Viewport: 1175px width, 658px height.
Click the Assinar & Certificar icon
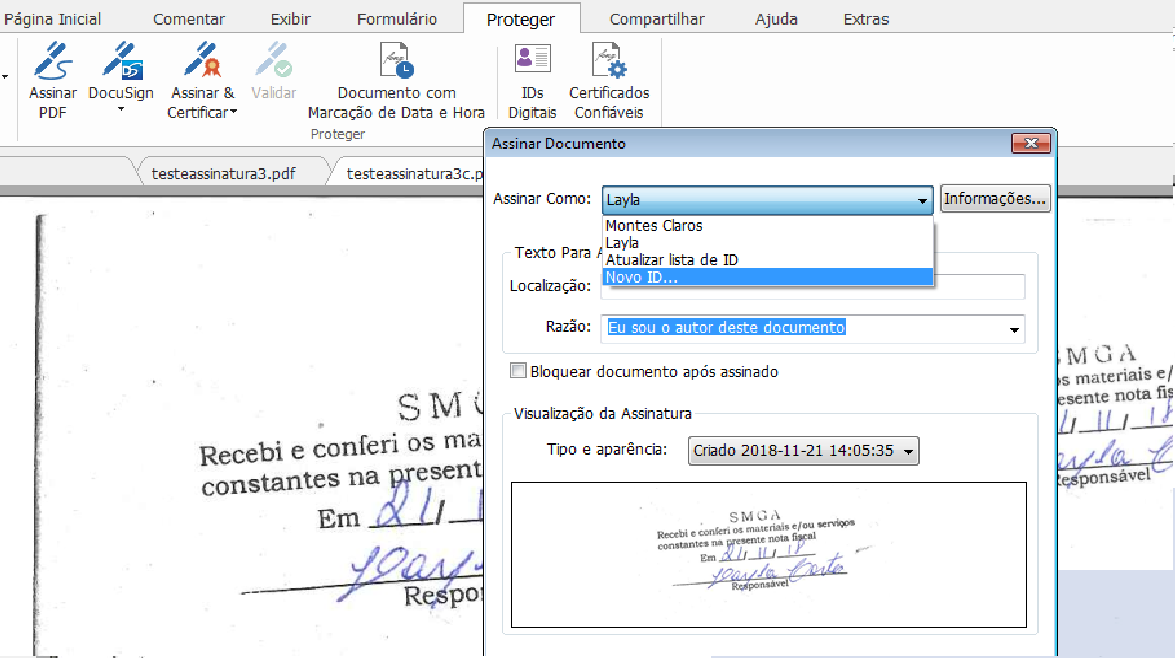point(201,68)
